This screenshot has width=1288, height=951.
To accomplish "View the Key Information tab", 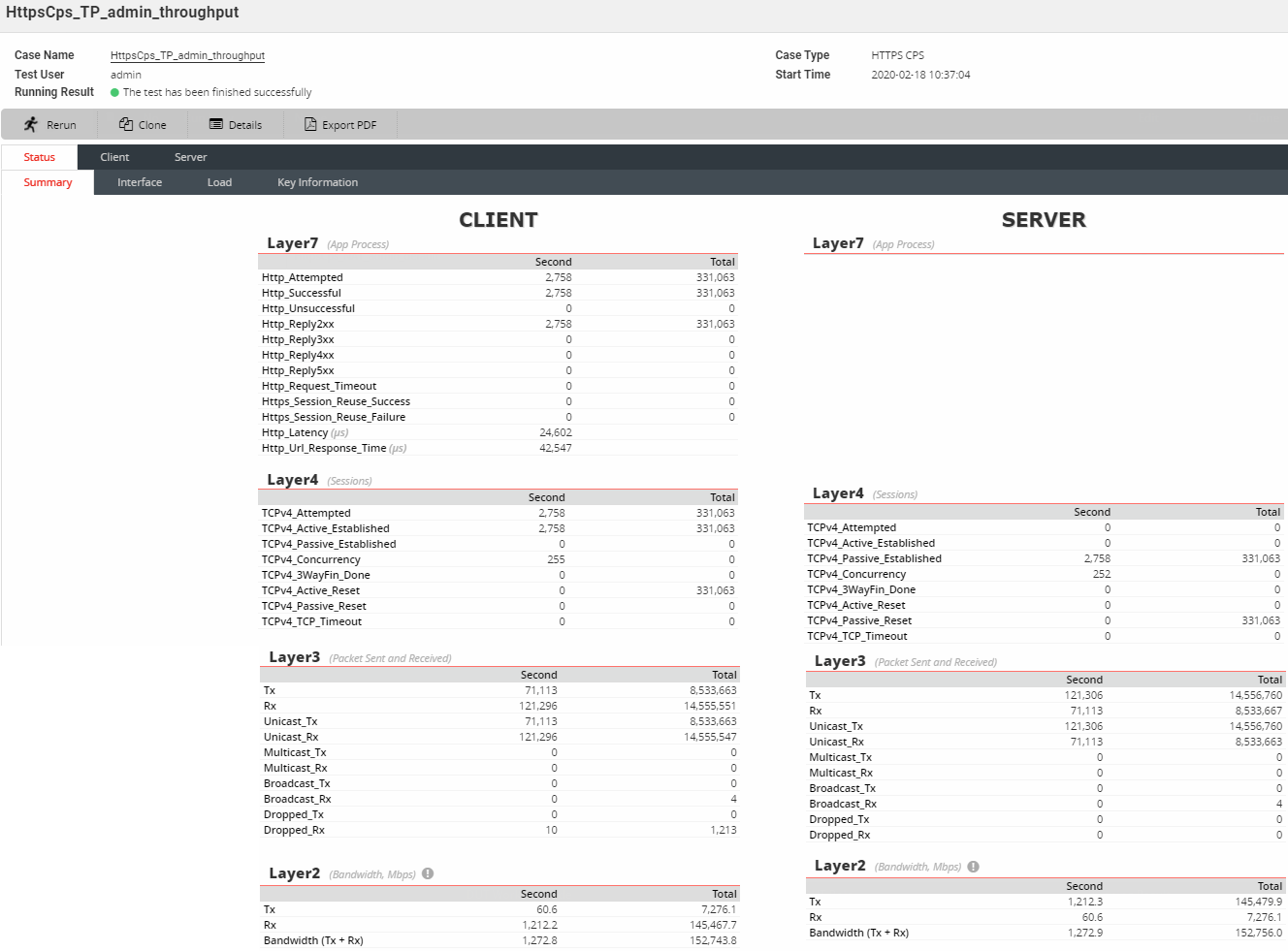I will pyautogui.click(x=317, y=181).
